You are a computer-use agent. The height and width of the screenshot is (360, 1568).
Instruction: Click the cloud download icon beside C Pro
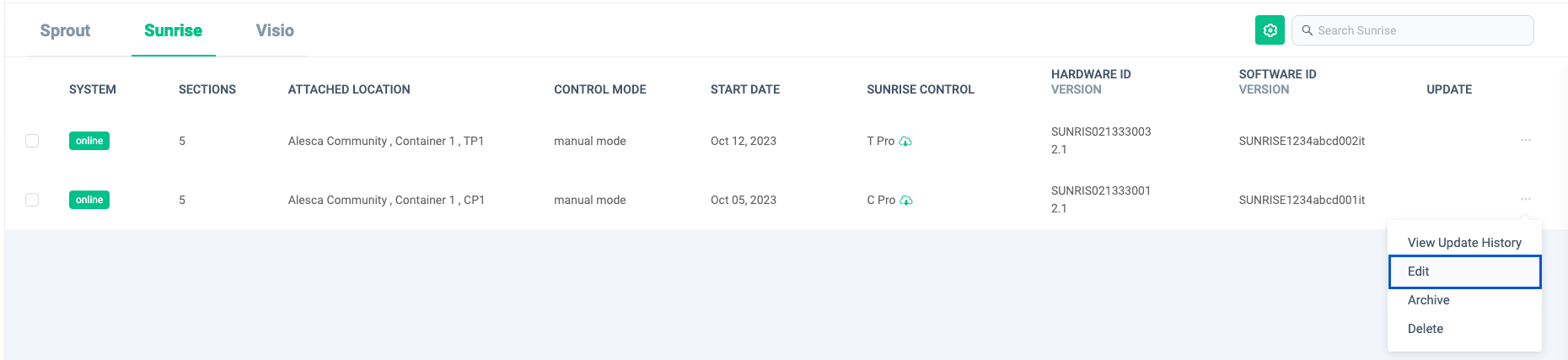[x=906, y=201]
